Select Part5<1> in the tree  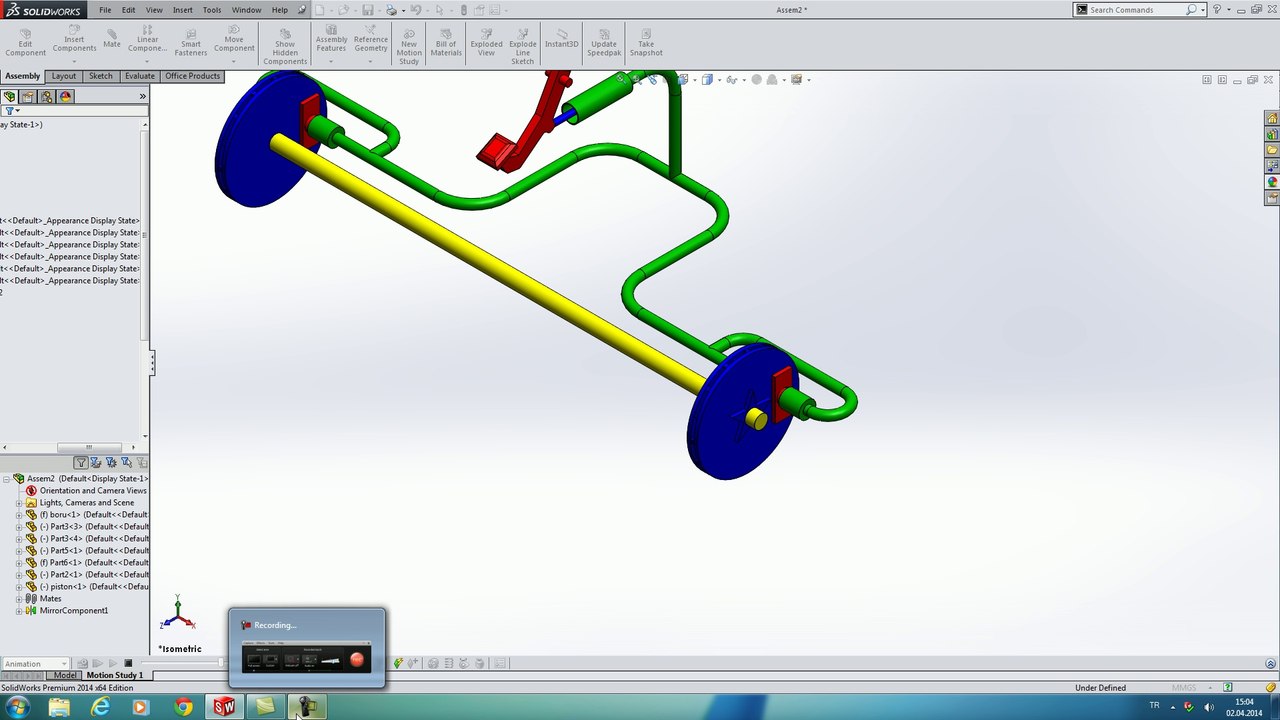coord(94,551)
